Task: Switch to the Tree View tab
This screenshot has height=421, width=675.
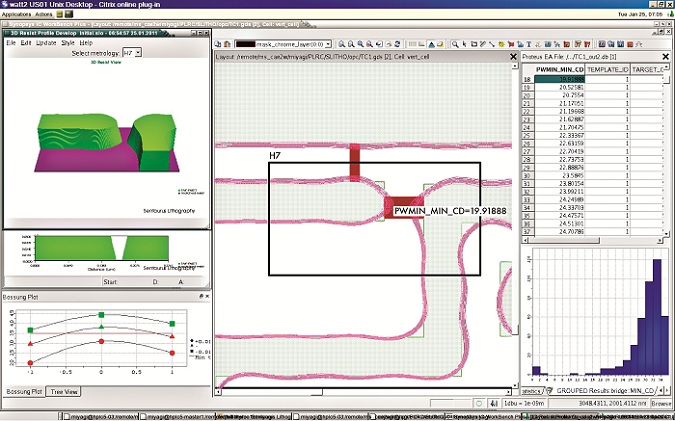Action: tap(65, 391)
